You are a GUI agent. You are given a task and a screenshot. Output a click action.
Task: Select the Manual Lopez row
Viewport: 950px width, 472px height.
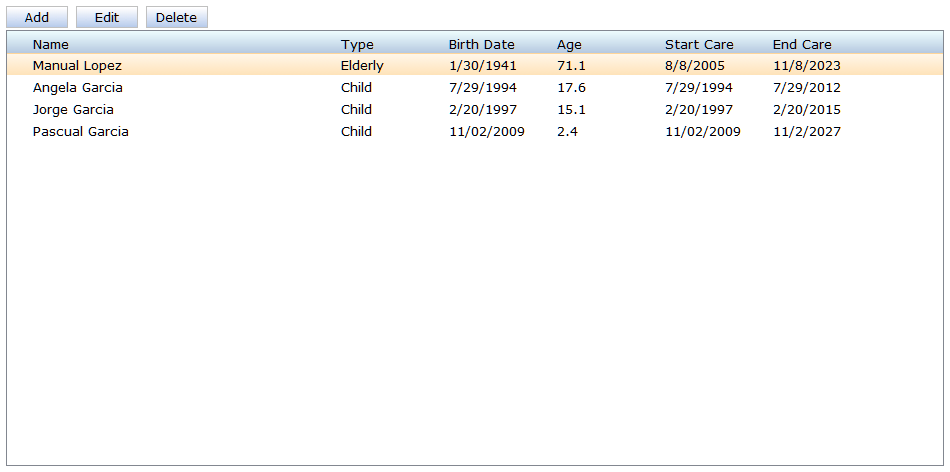coord(77,66)
